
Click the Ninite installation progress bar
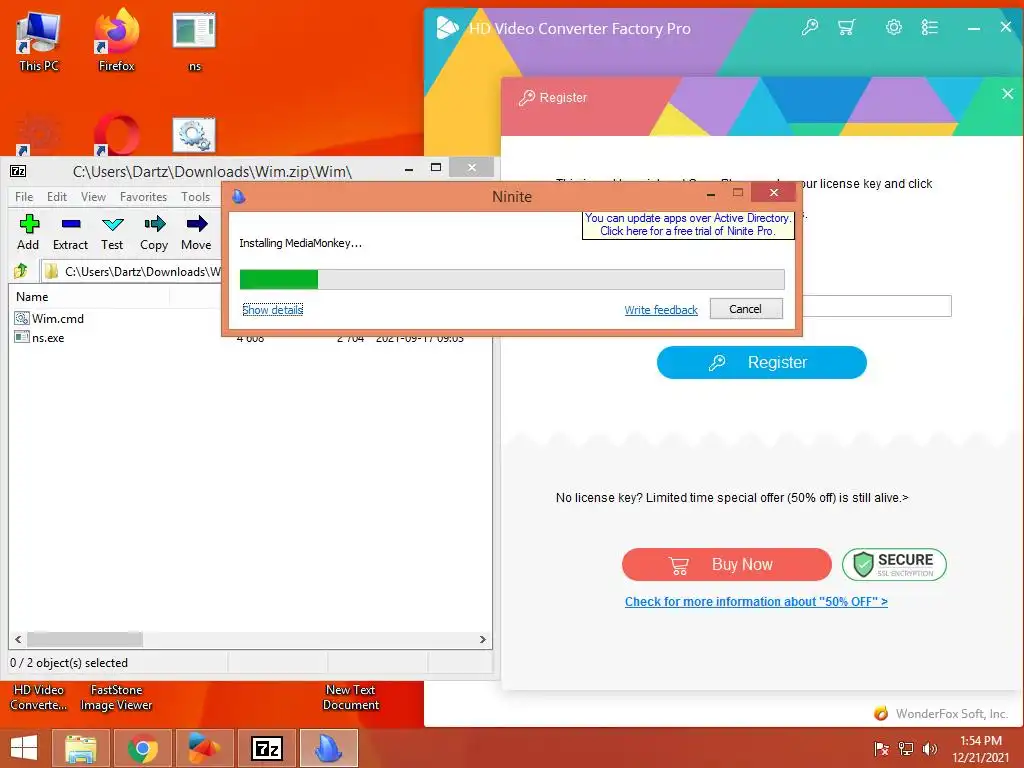click(x=512, y=279)
